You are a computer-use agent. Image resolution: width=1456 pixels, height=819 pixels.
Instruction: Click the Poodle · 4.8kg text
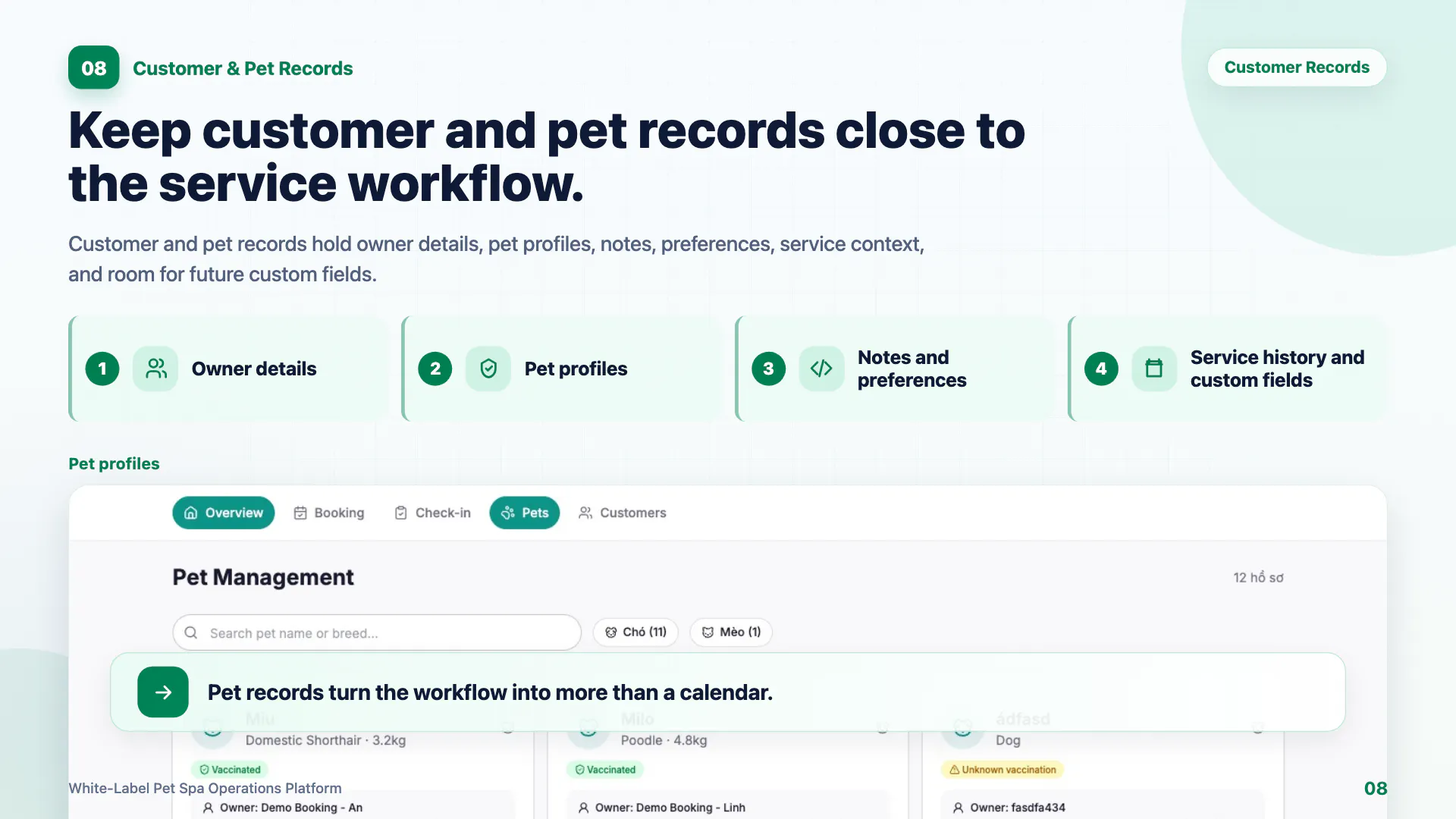(x=664, y=740)
